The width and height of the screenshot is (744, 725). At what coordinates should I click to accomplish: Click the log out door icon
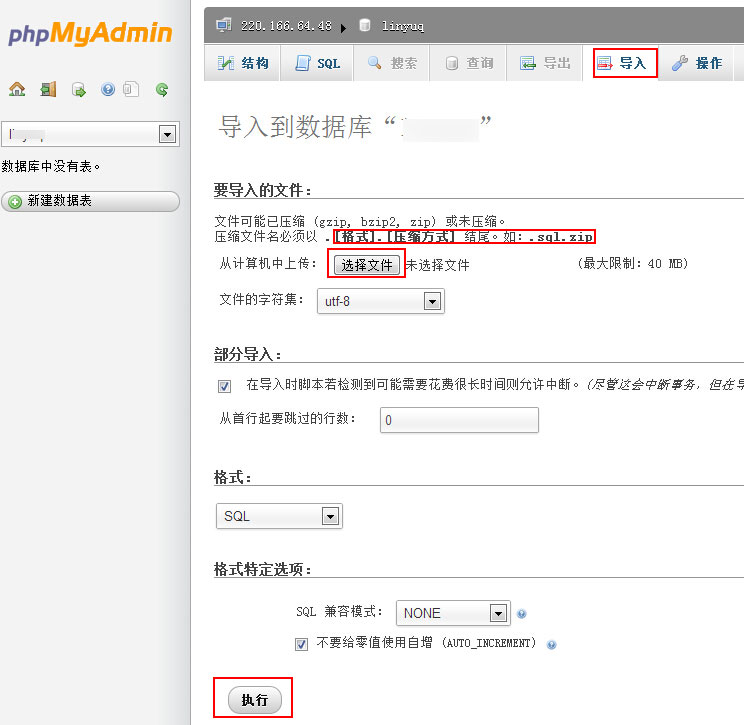tap(48, 89)
